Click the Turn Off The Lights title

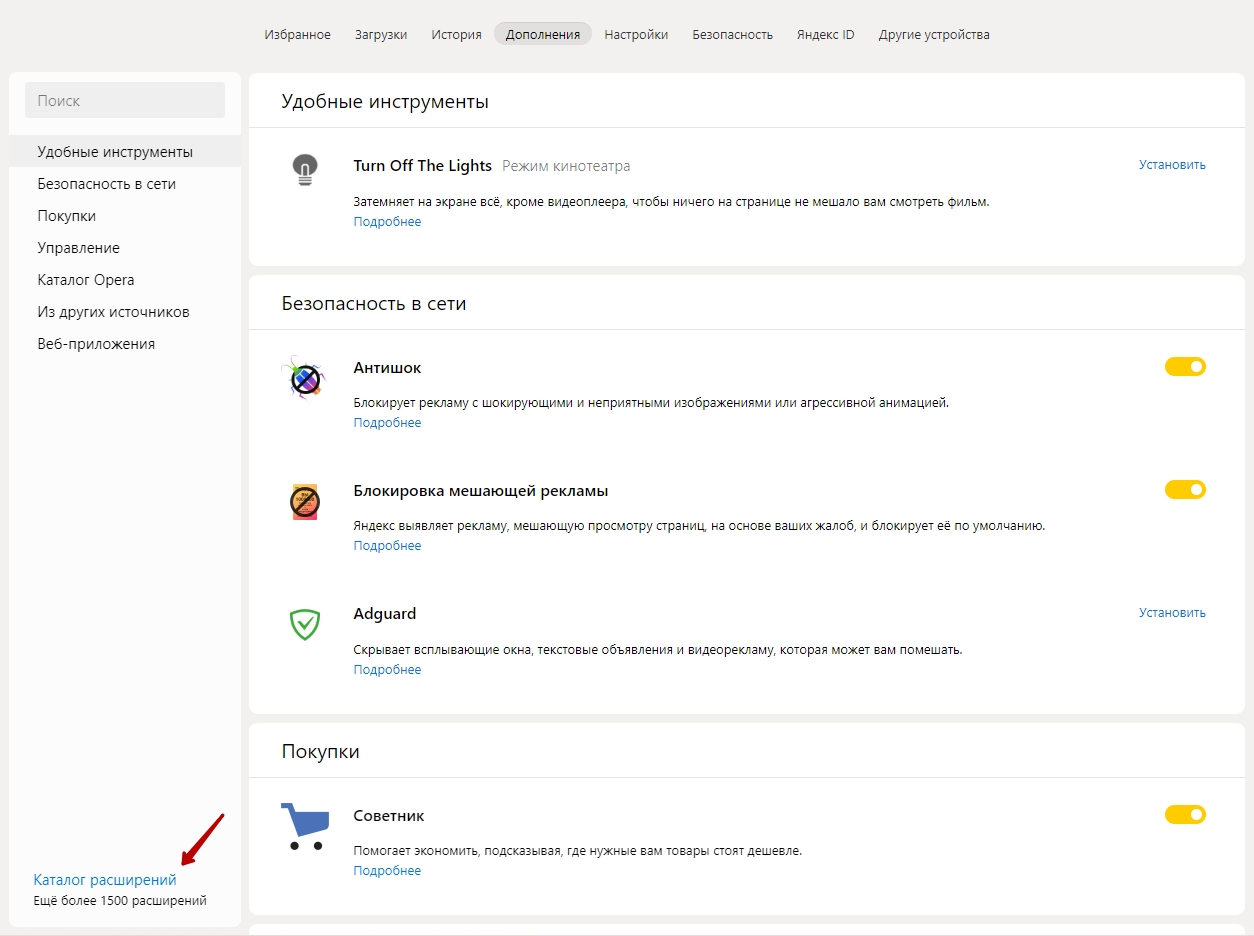[423, 166]
